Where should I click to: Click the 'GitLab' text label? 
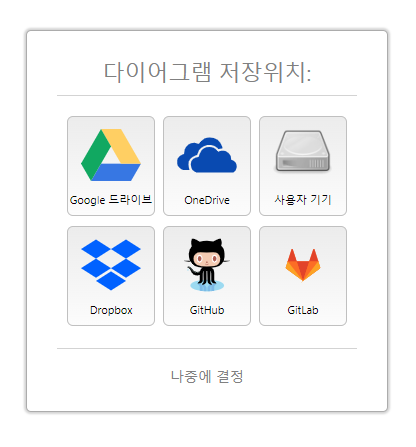click(x=303, y=310)
